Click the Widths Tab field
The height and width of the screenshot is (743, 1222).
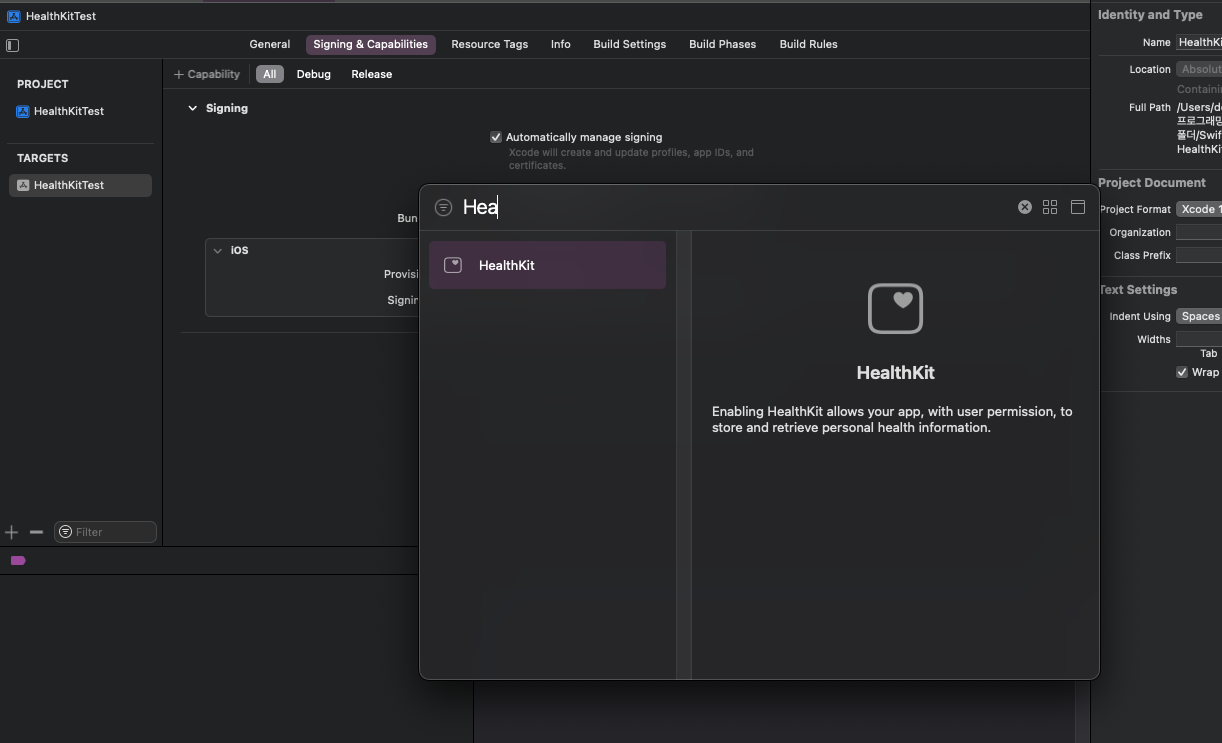pyautogui.click(x=1199, y=339)
